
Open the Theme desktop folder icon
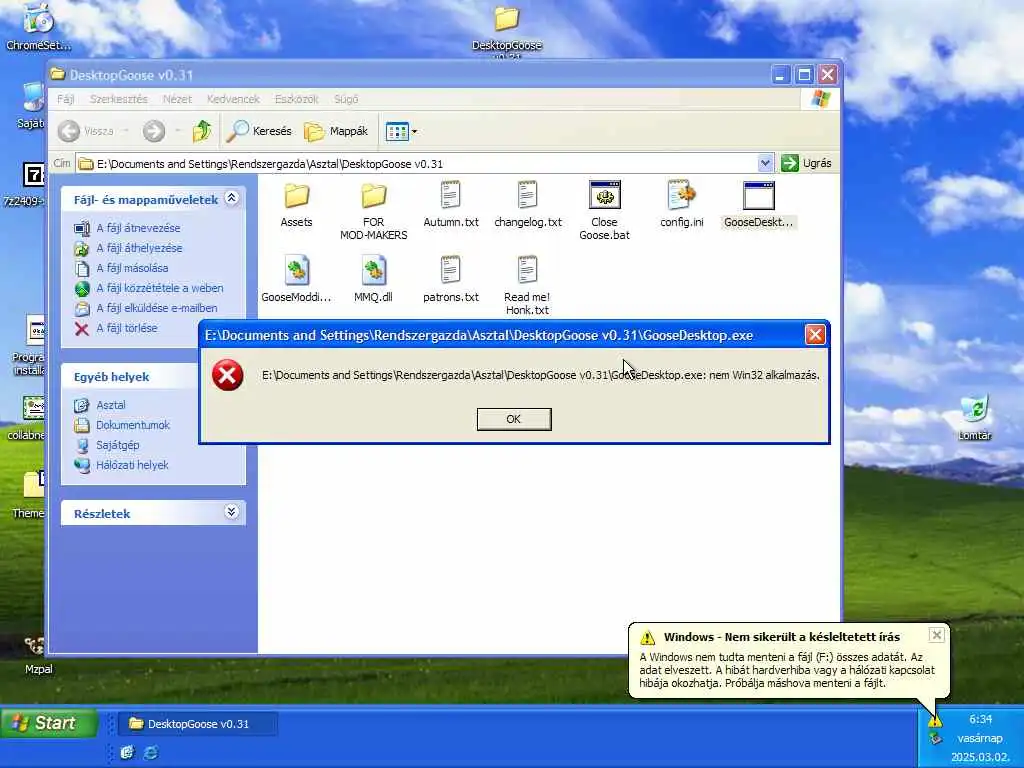pyautogui.click(x=29, y=495)
